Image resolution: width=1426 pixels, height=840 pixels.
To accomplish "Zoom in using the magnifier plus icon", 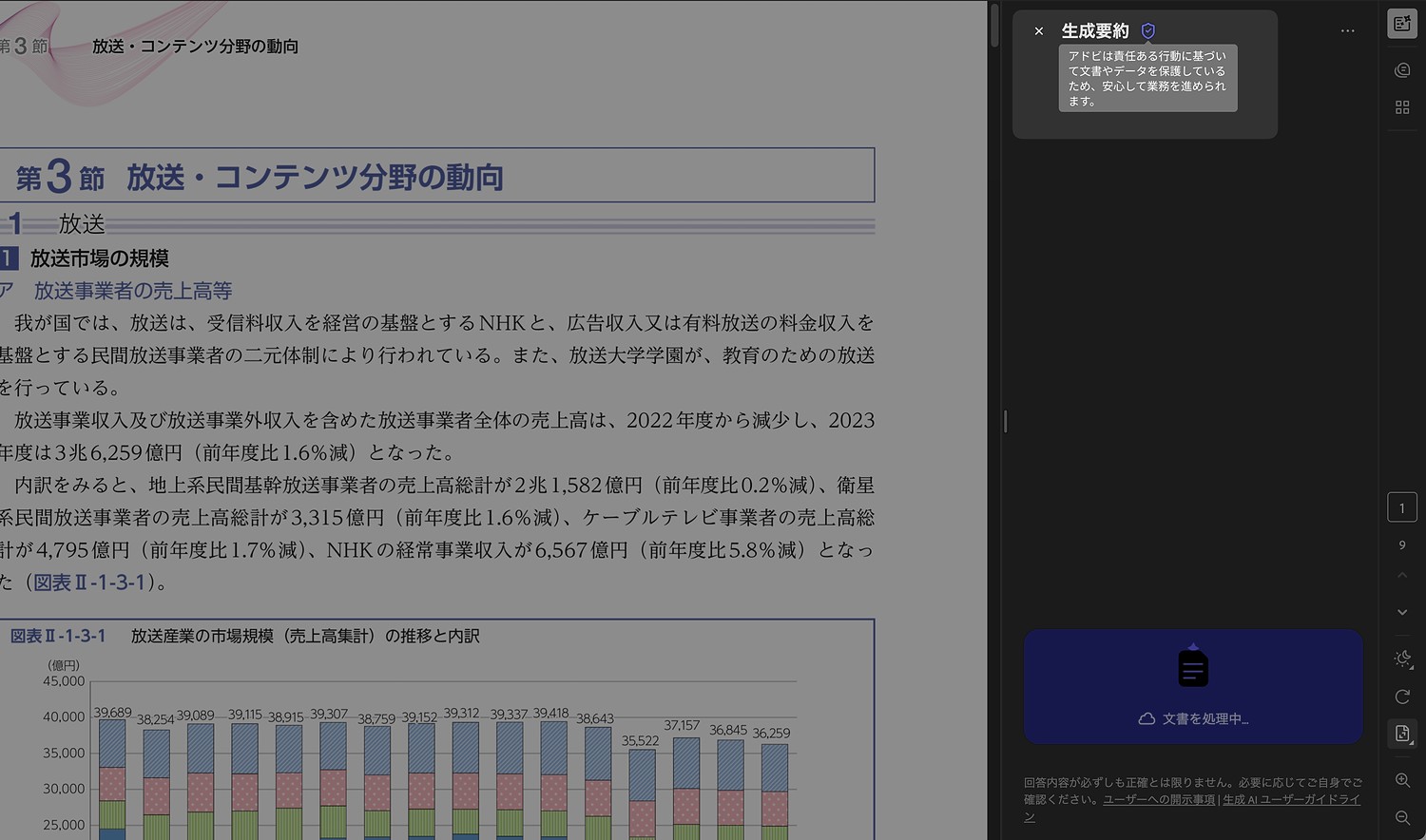I will 1404,780.
